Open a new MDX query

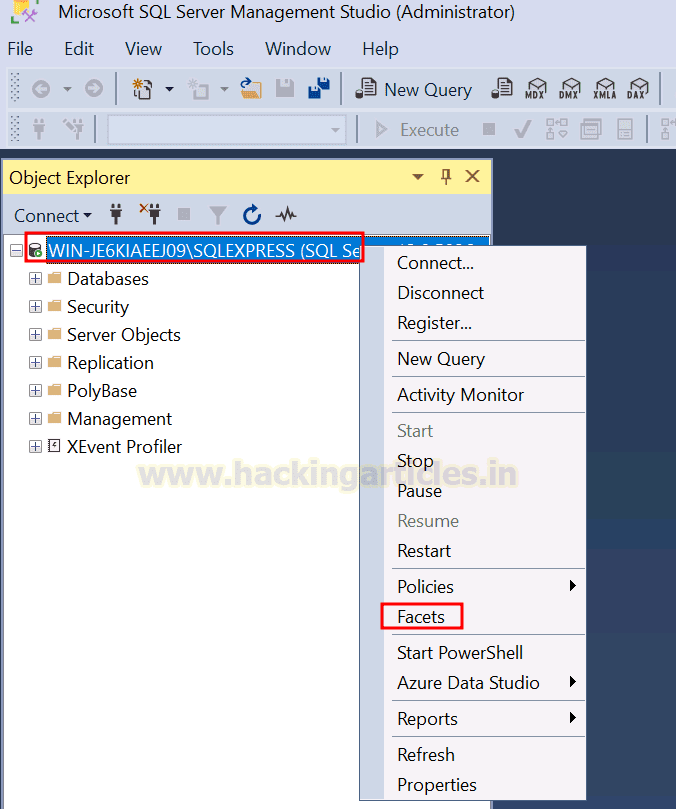pyautogui.click(x=536, y=89)
